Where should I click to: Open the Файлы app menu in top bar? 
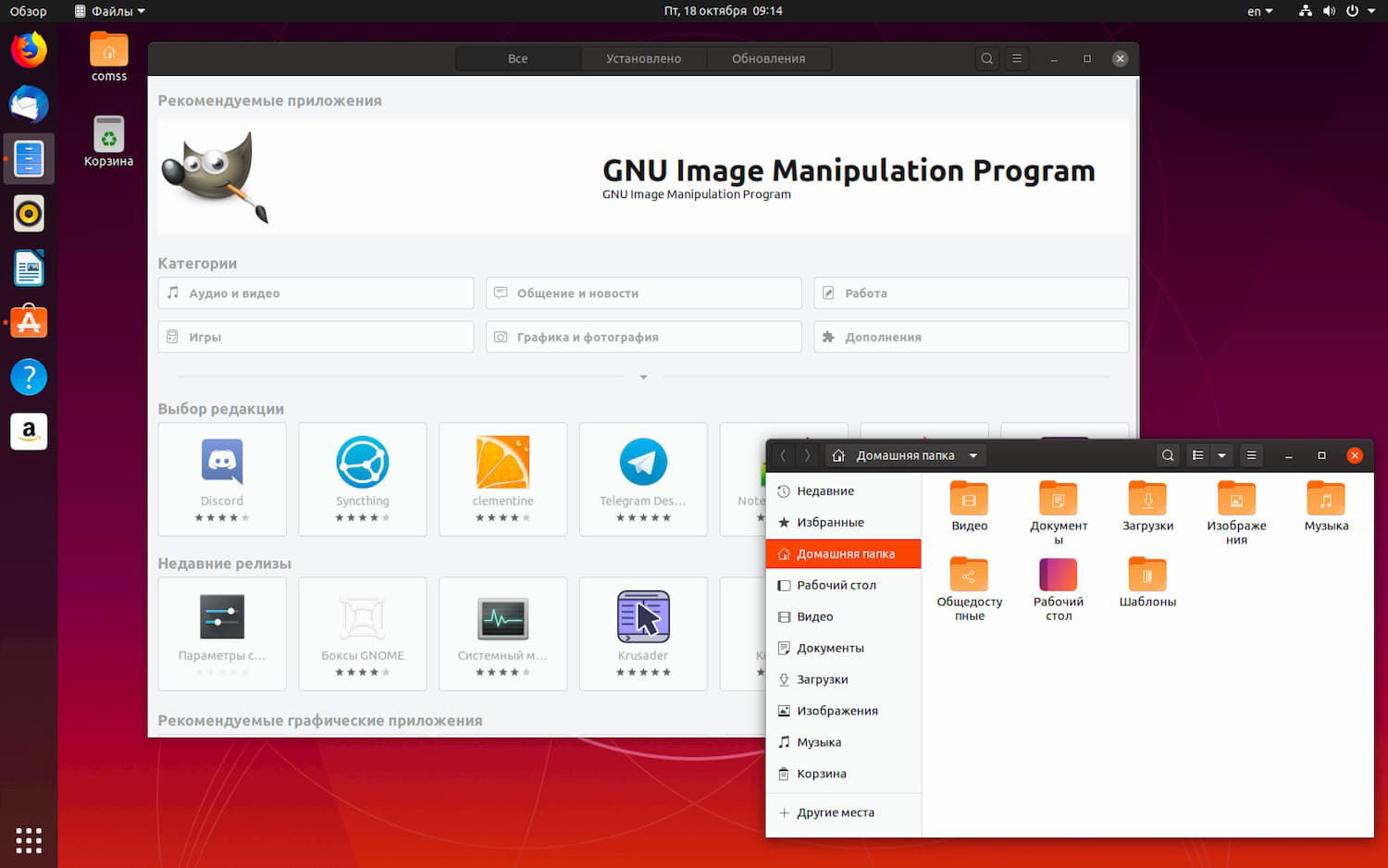[109, 11]
